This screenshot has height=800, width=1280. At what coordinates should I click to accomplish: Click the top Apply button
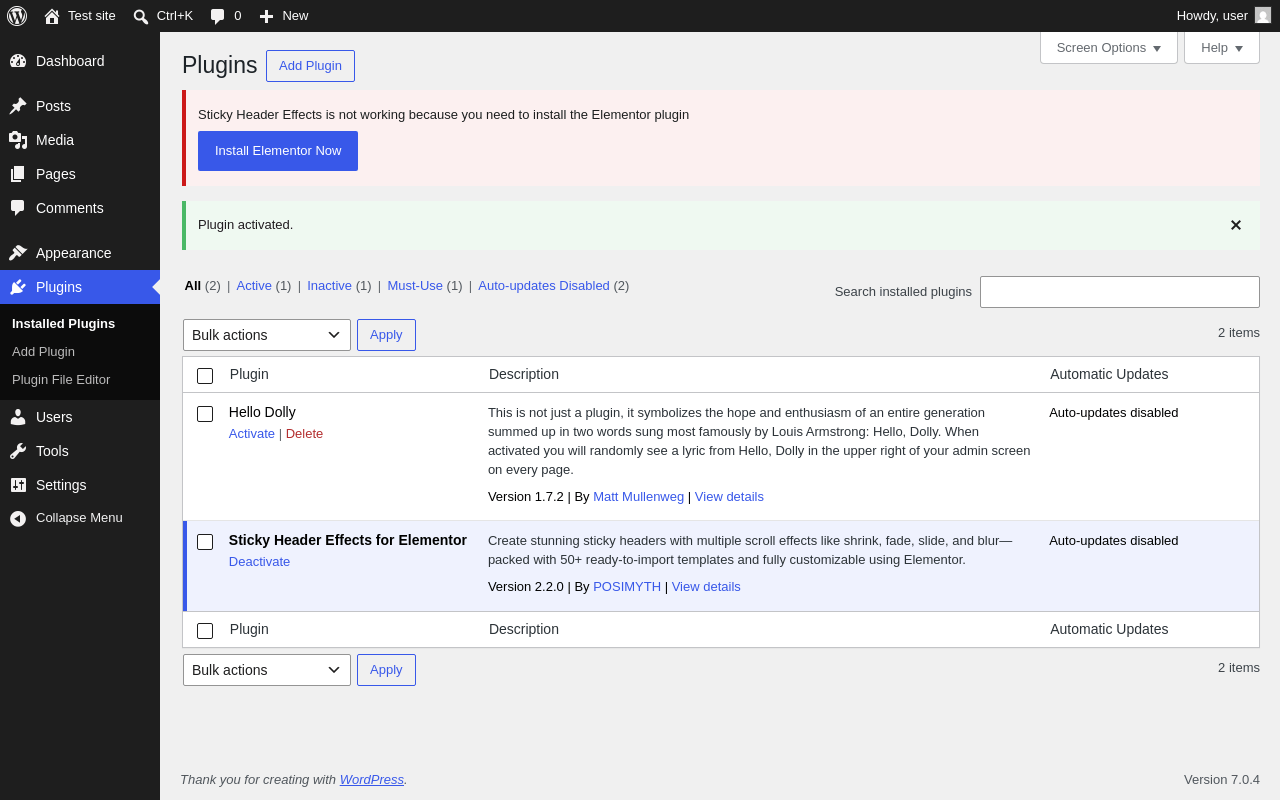pyautogui.click(x=386, y=335)
